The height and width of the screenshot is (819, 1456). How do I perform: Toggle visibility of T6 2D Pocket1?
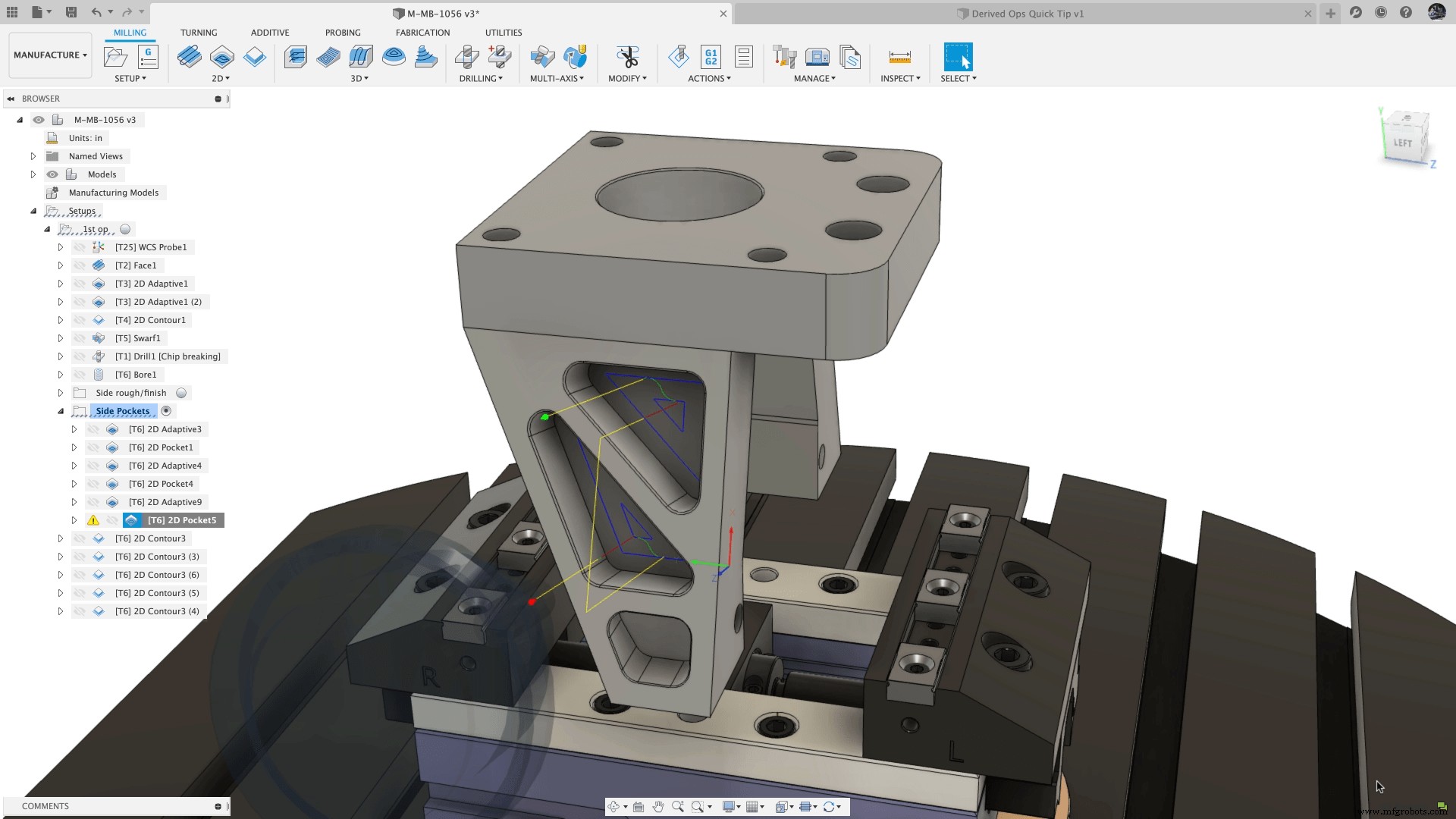93,447
